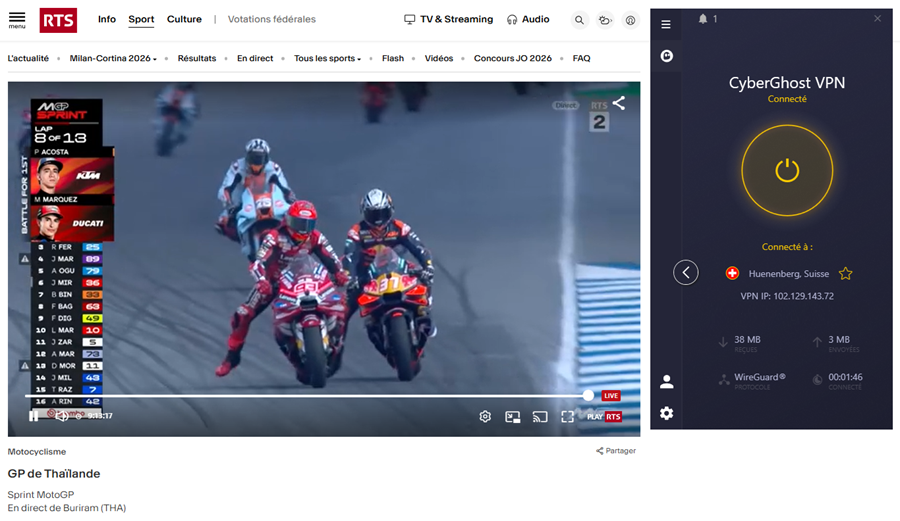Open CyberGhost settings gear

click(666, 413)
